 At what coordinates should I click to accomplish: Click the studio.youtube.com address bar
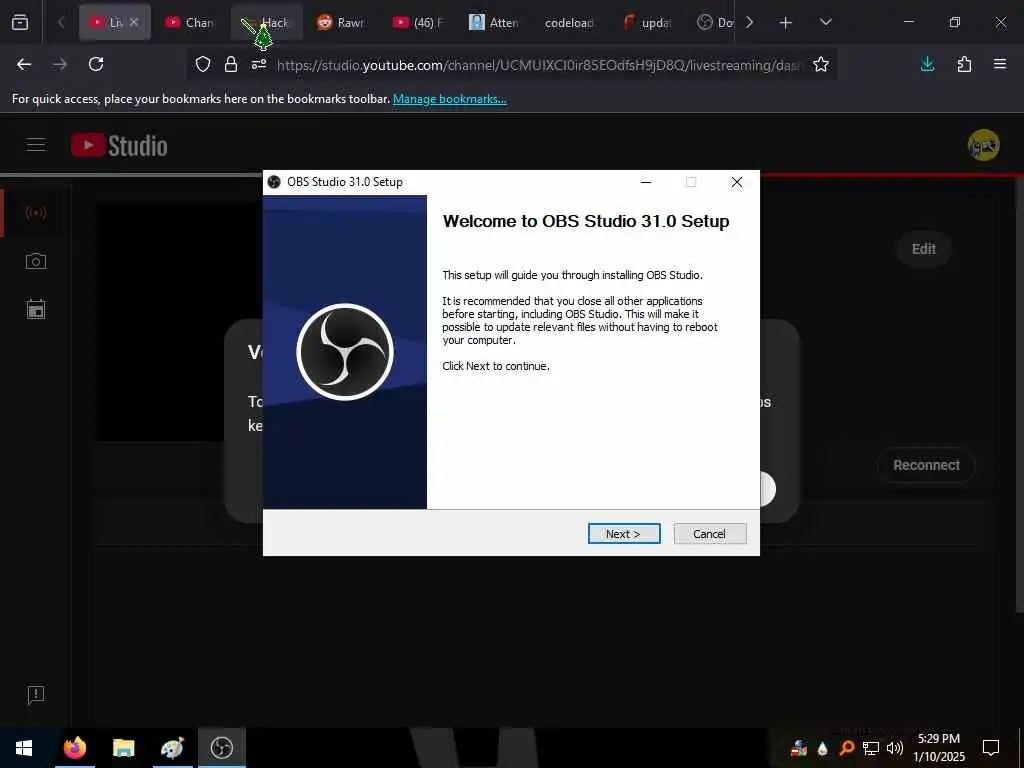pyautogui.click(x=539, y=65)
